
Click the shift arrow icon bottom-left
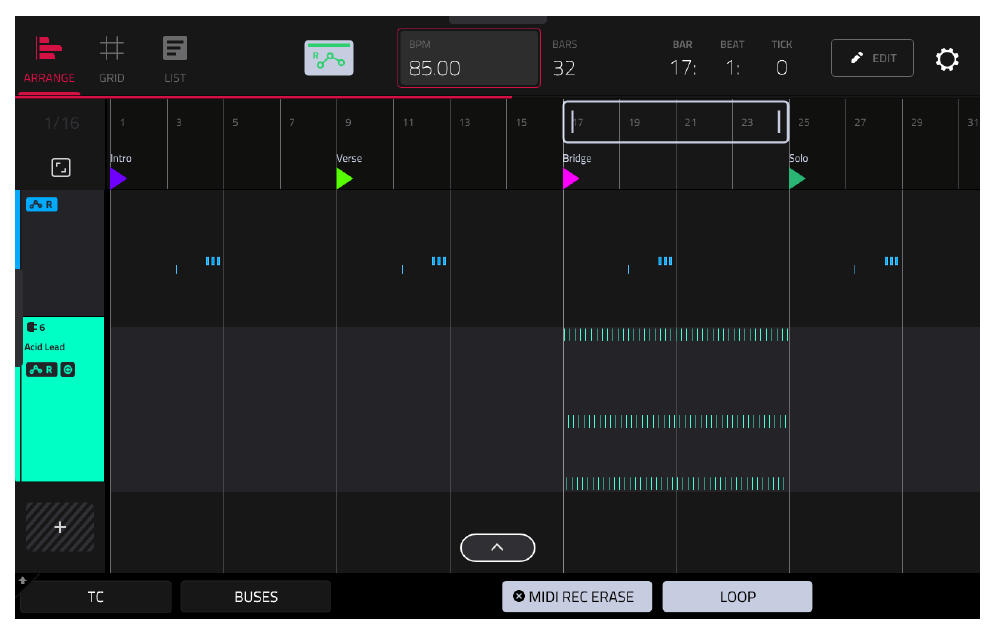tap(23, 580)
